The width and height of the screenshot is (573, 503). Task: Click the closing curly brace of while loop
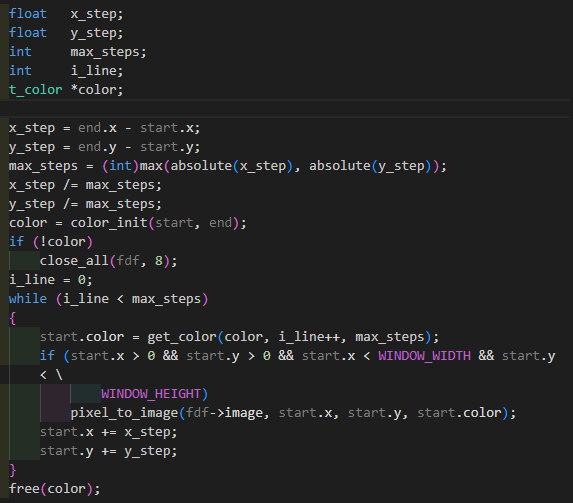coord(13,470)
